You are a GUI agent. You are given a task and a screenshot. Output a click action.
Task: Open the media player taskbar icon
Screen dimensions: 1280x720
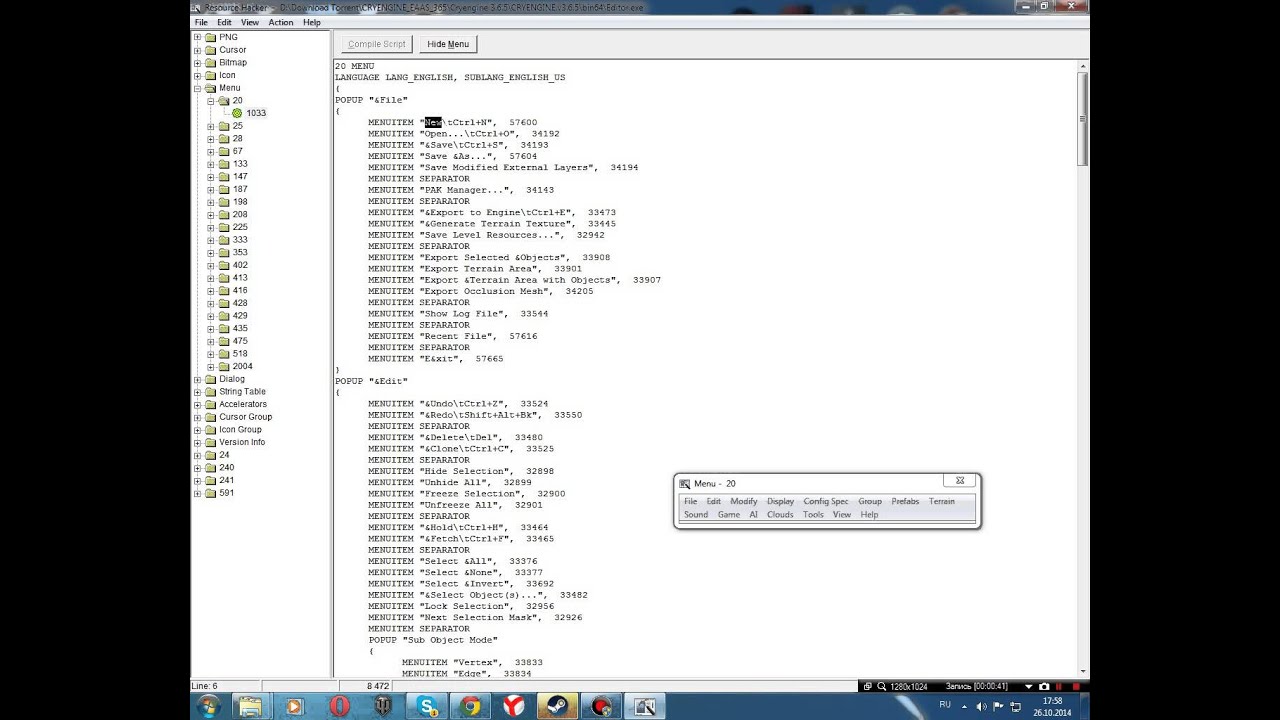[294, 706]
